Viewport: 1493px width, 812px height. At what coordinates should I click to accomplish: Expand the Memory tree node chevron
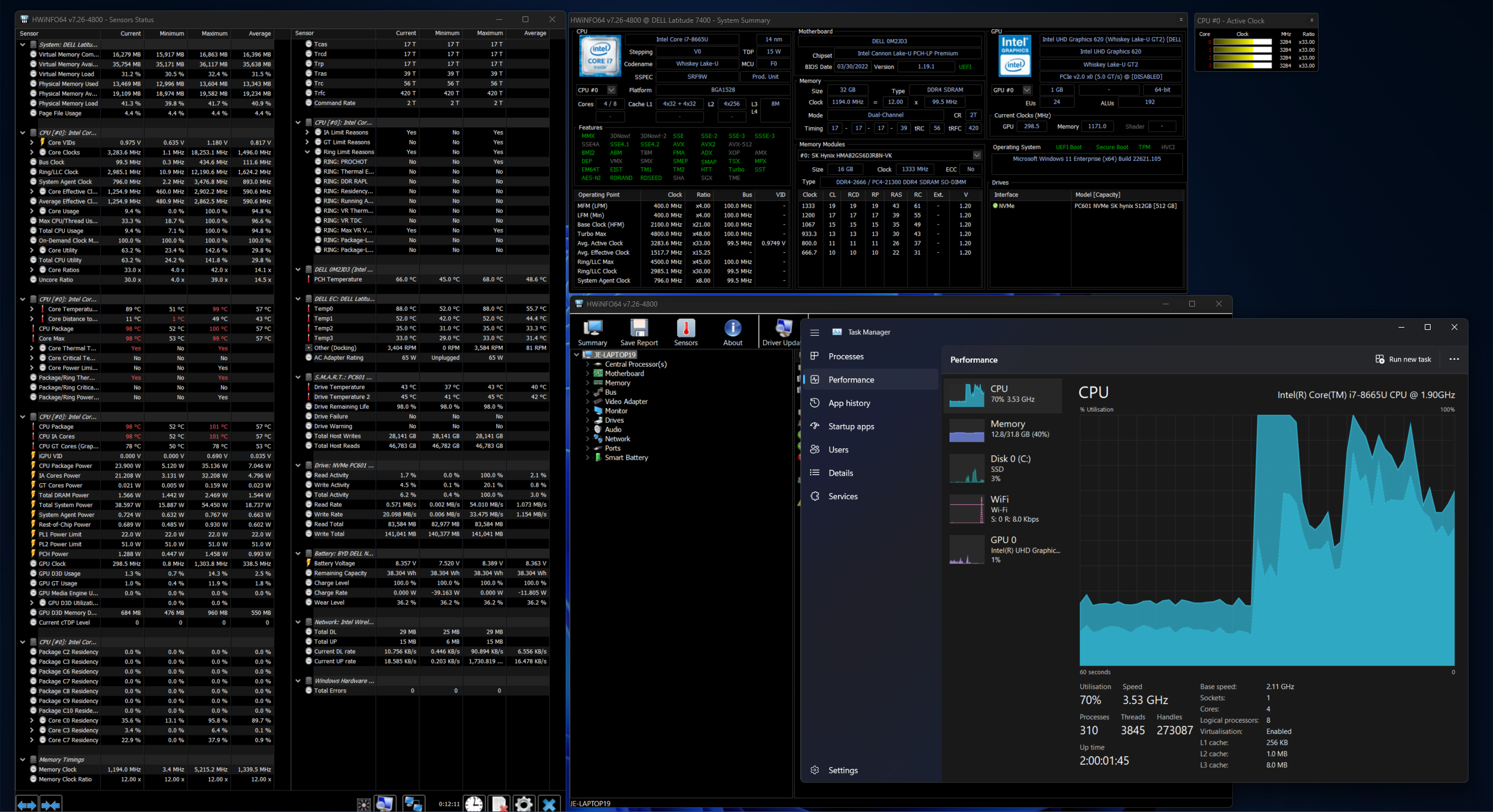point(587,383)
